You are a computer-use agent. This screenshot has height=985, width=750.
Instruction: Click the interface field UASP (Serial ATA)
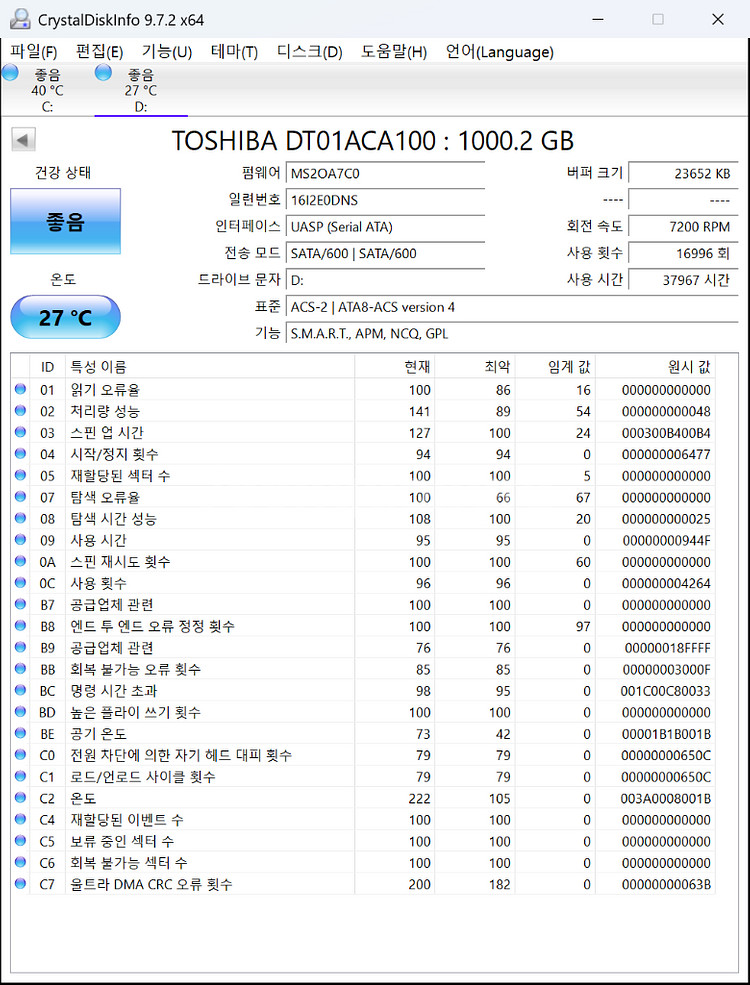click(x=384, y=227)
